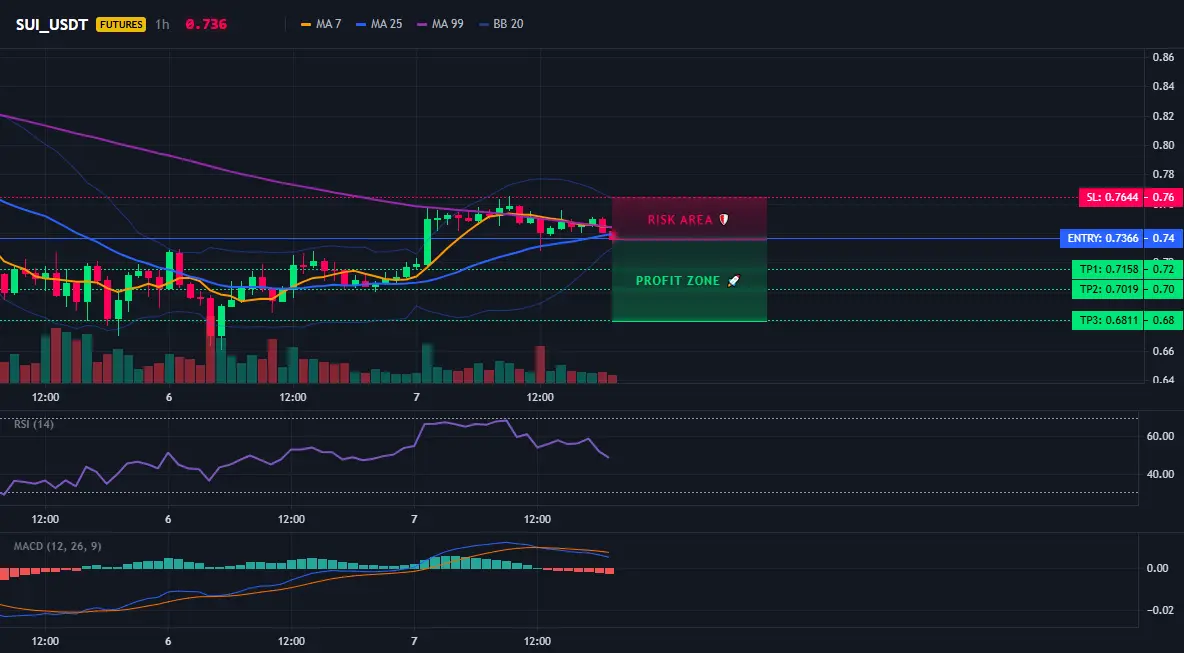The height and width of the screenshot is (653, 1184).
Task: Click the TP2: 0.7019 label
Action: (x=1108, y=289)
